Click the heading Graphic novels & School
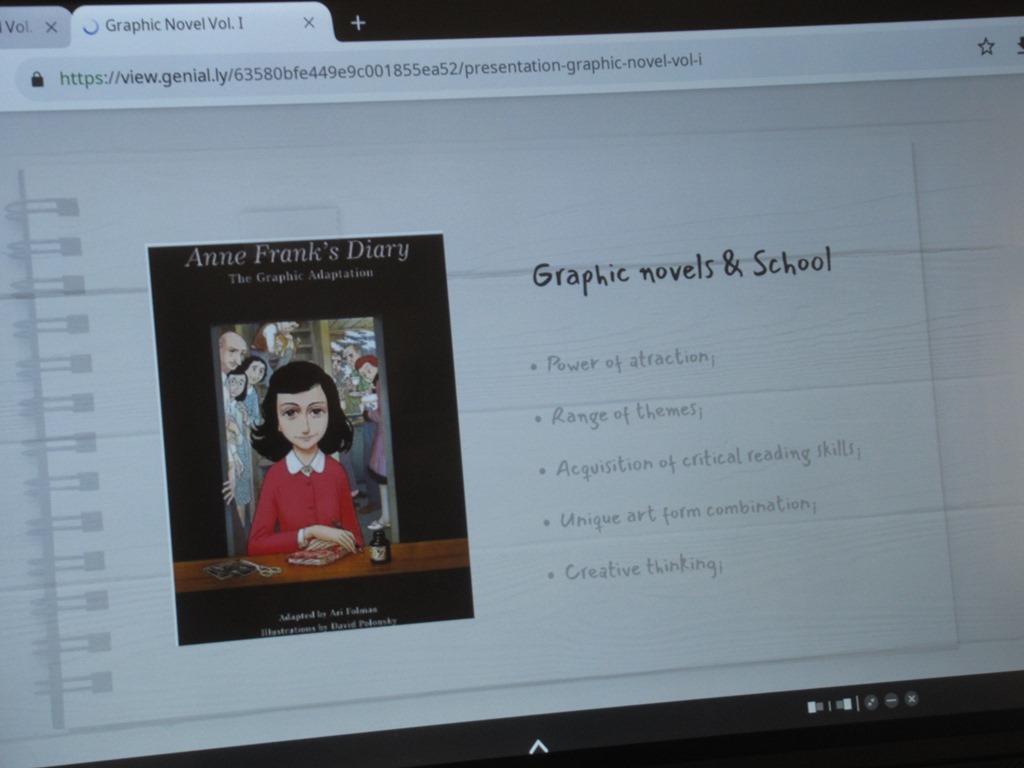This screenshot has height=768, width=1024. click(x=682, y=268)
